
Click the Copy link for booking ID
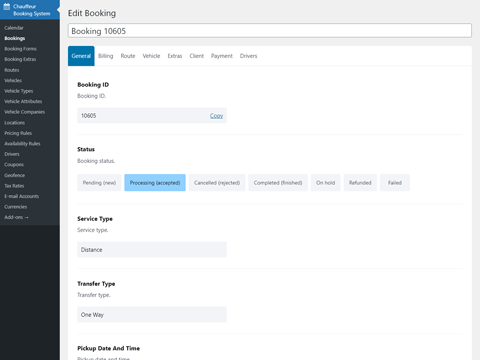216,116
